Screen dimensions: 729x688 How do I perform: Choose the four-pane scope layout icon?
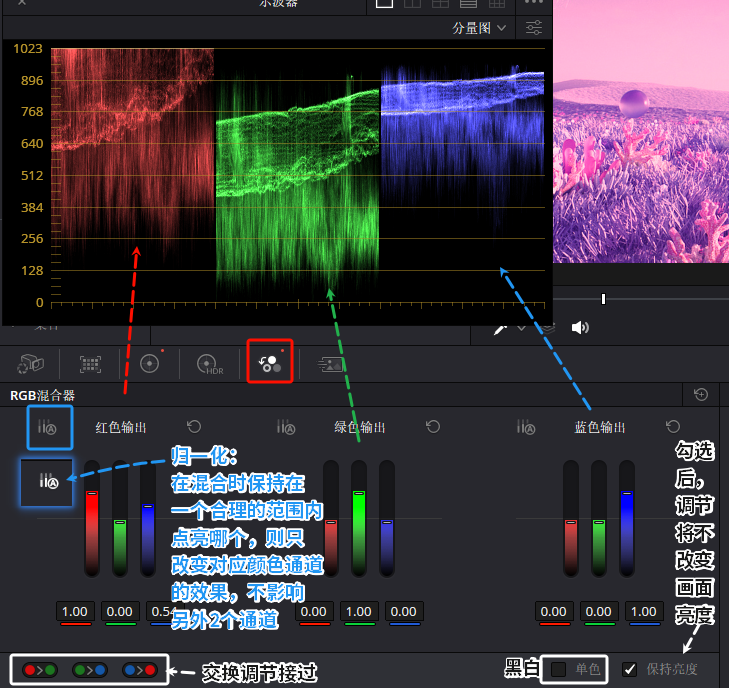click(x=440, y=3)
